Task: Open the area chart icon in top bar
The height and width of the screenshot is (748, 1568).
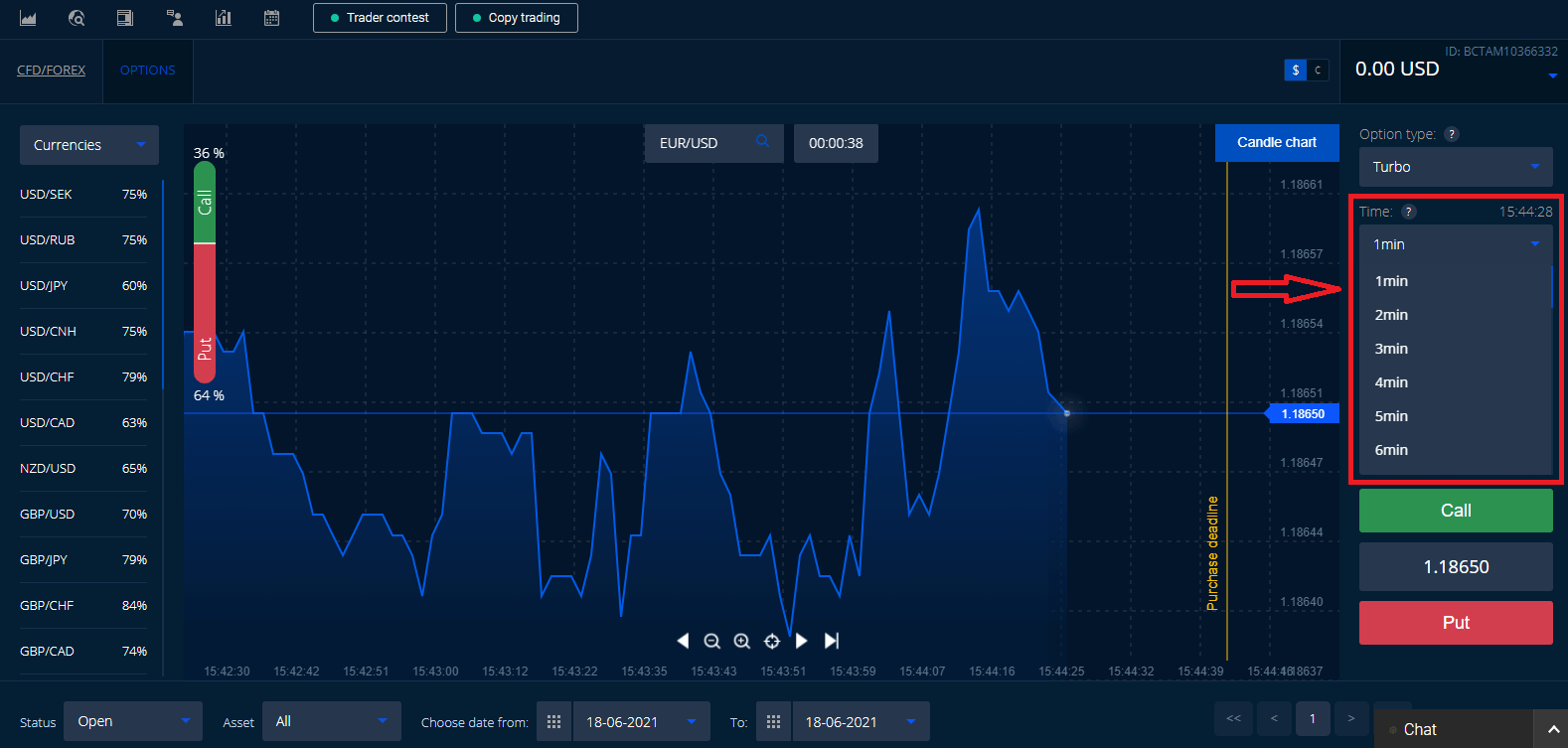Action: coord(28,18)
